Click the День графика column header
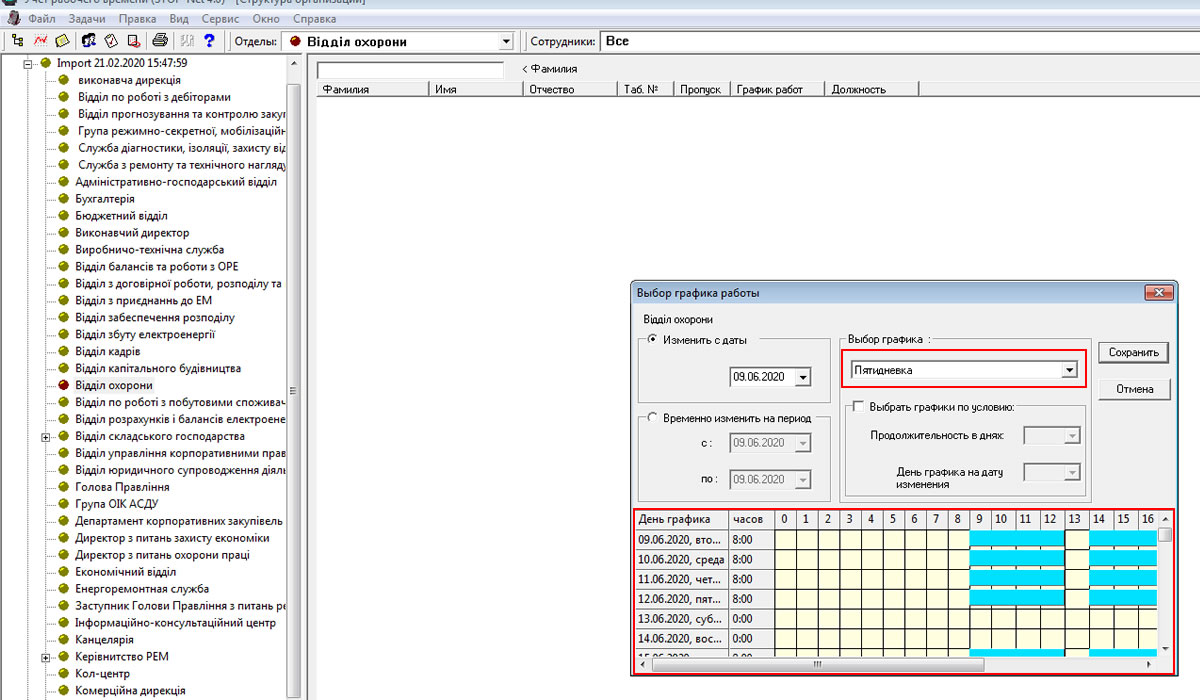 tap(681, 520)
